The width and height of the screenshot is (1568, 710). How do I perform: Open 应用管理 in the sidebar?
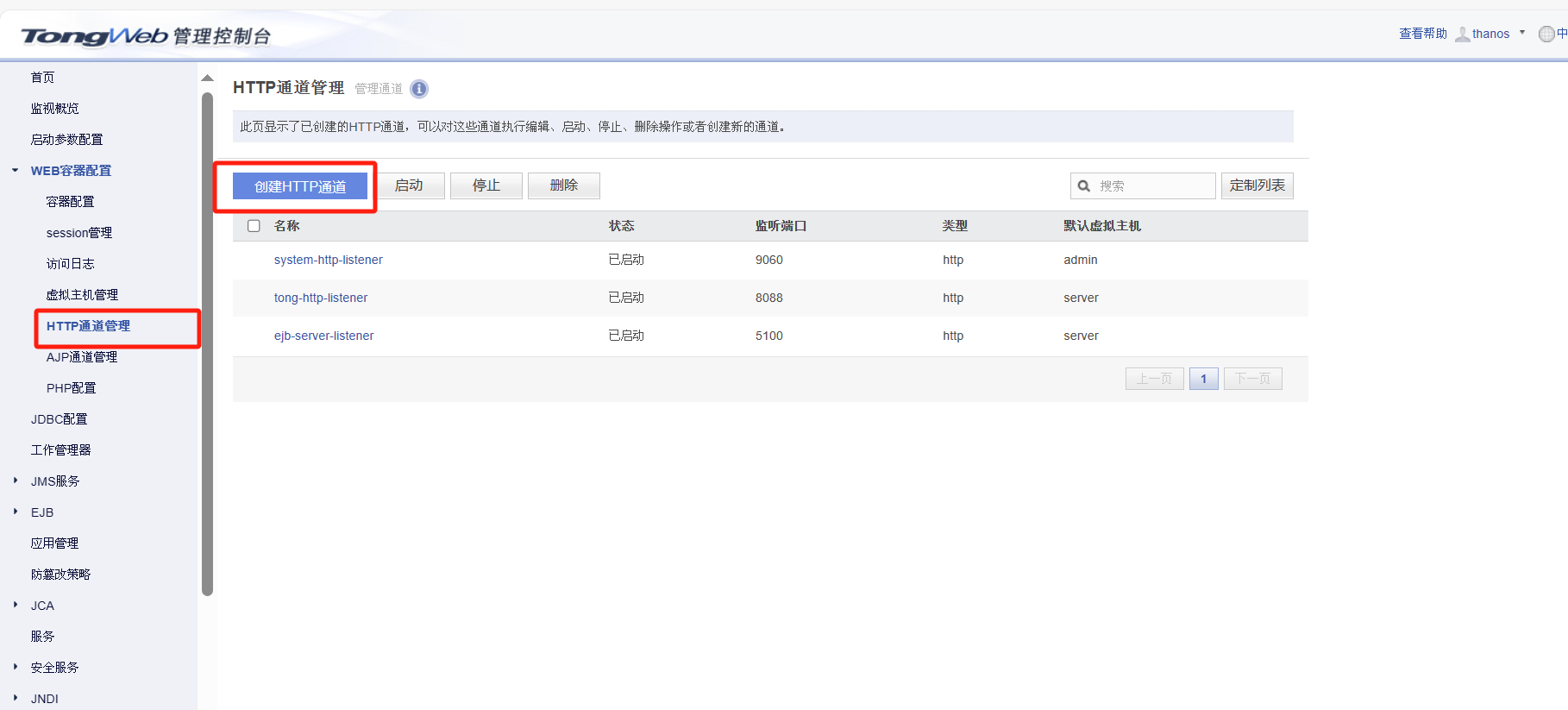pos(54,543)
